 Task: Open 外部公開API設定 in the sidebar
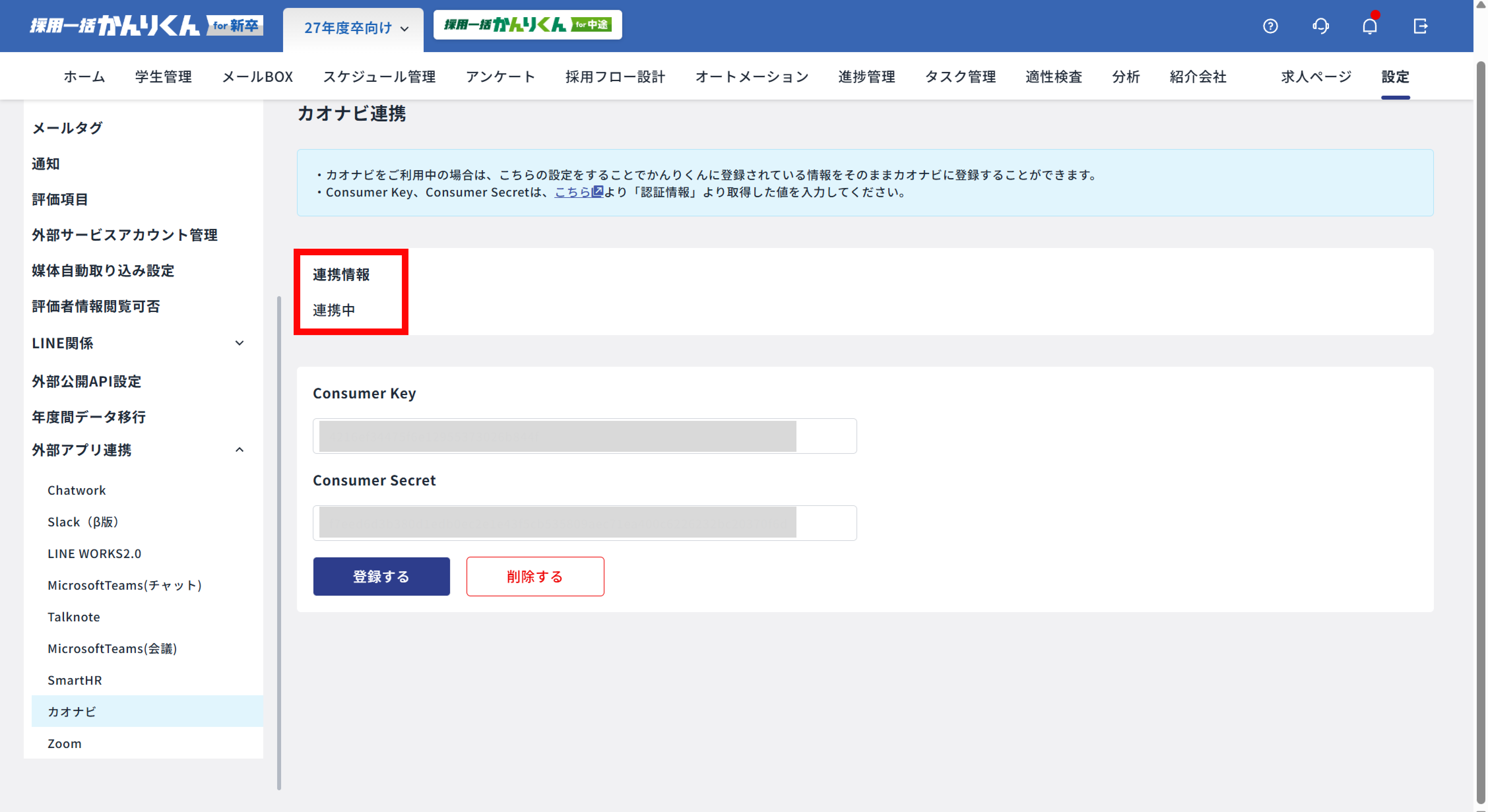87,381
